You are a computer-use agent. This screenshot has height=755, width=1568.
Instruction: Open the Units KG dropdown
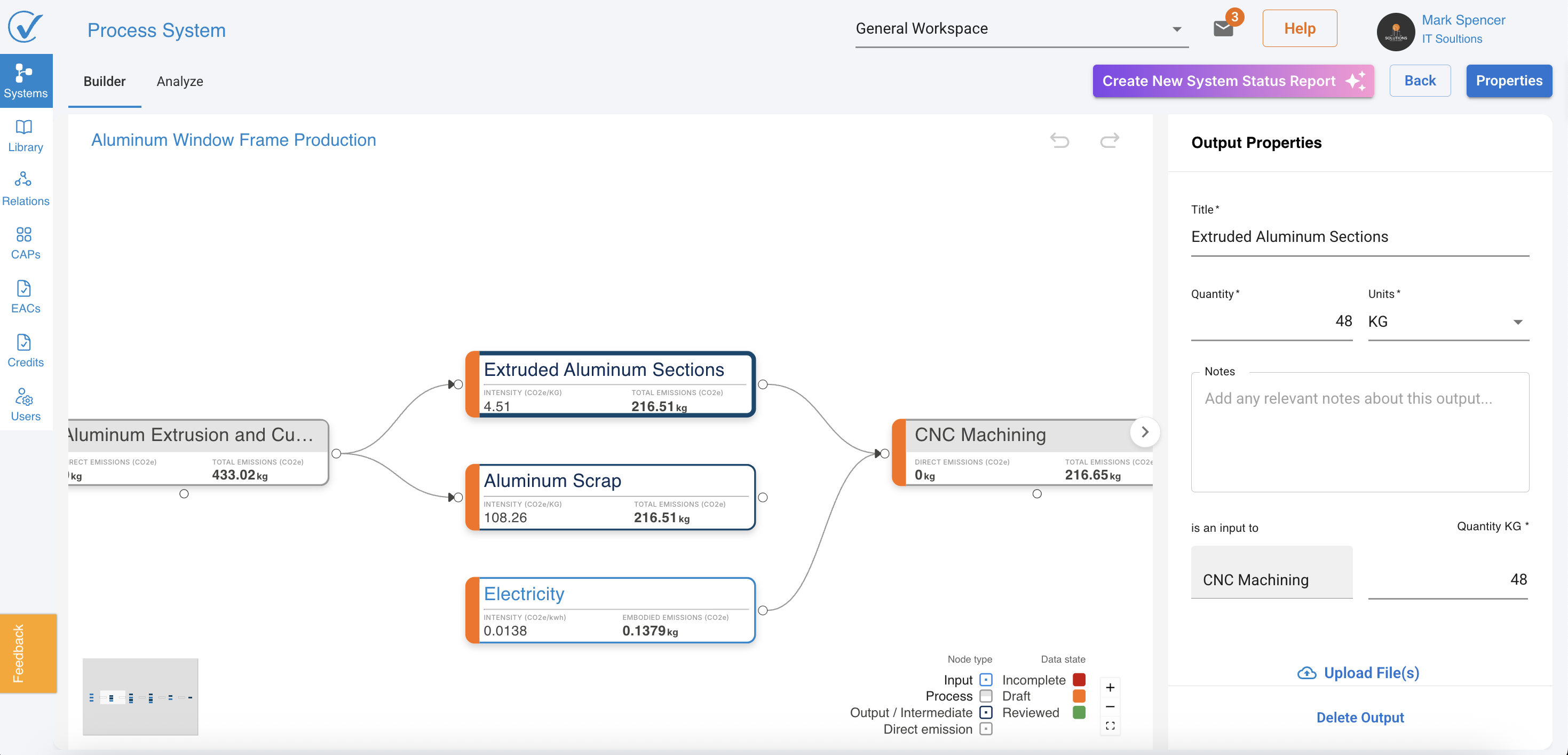coord(1447,321)
